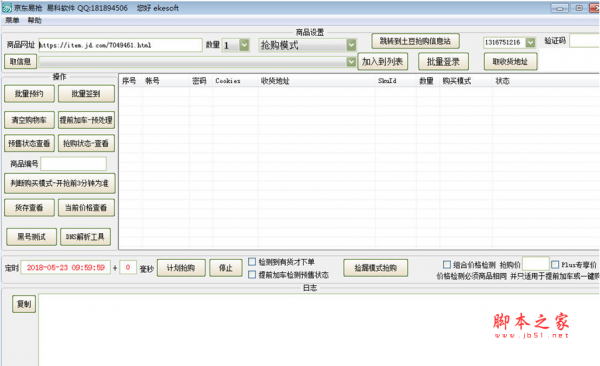The image size is (600, 366).
Task: Click the 毫秒 offset input field
Action: tap(128, 267)
